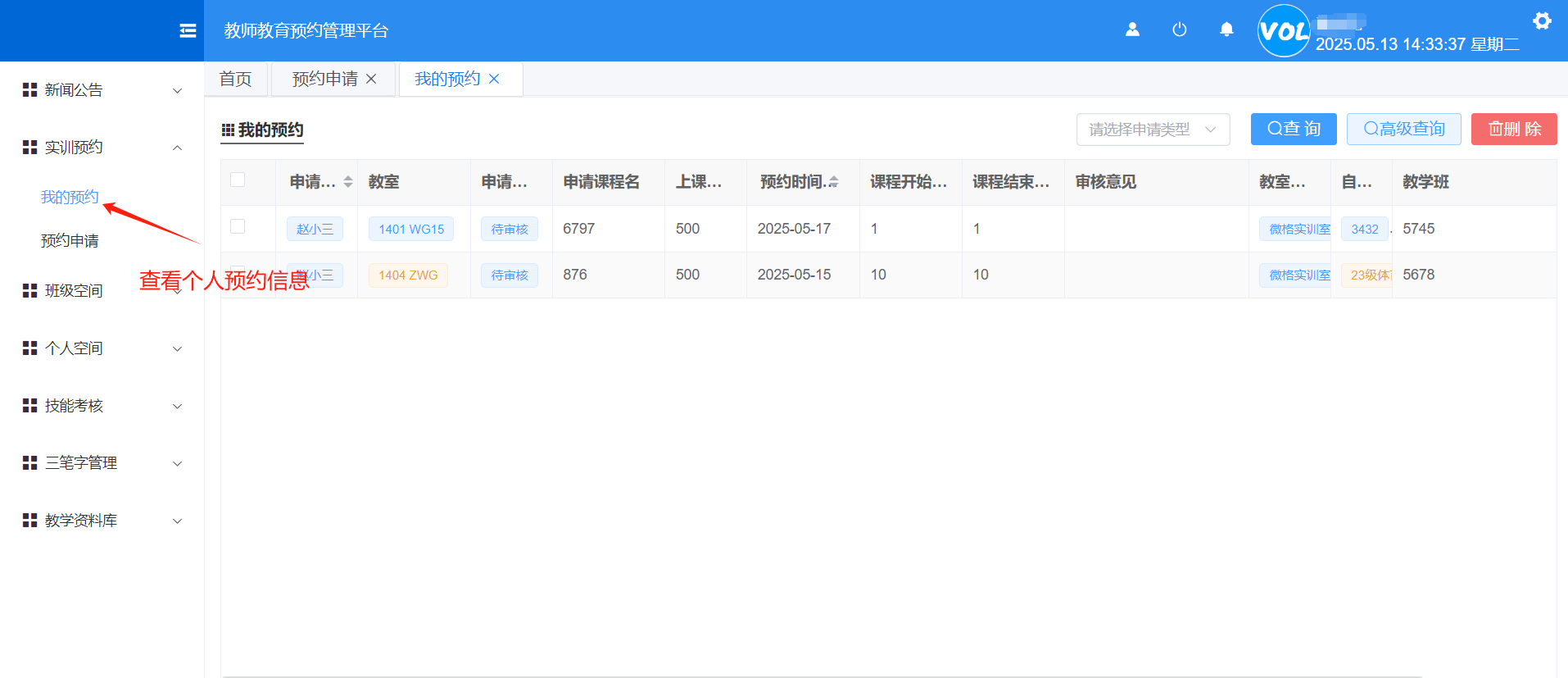Toggle the select-all checkbox in table header
Image resolution: width=1568 pixels, height=678 pixels.
click(x=238, y=180)
